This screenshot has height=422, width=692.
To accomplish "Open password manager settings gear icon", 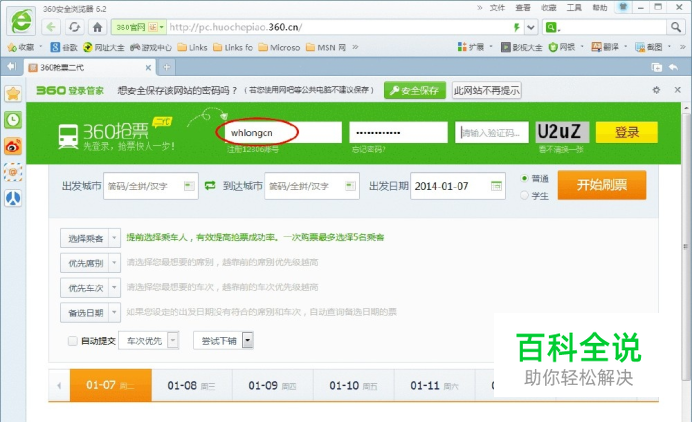I will (x=656, y=90).
